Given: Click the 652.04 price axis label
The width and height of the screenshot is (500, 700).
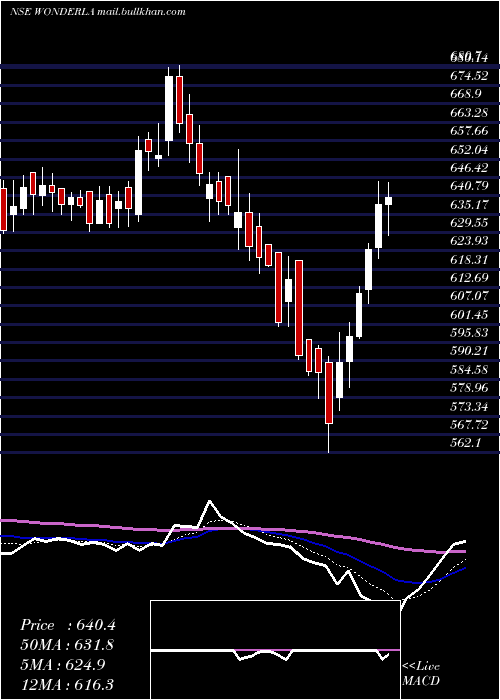Looking at the screenshot, I should [469, 149].
